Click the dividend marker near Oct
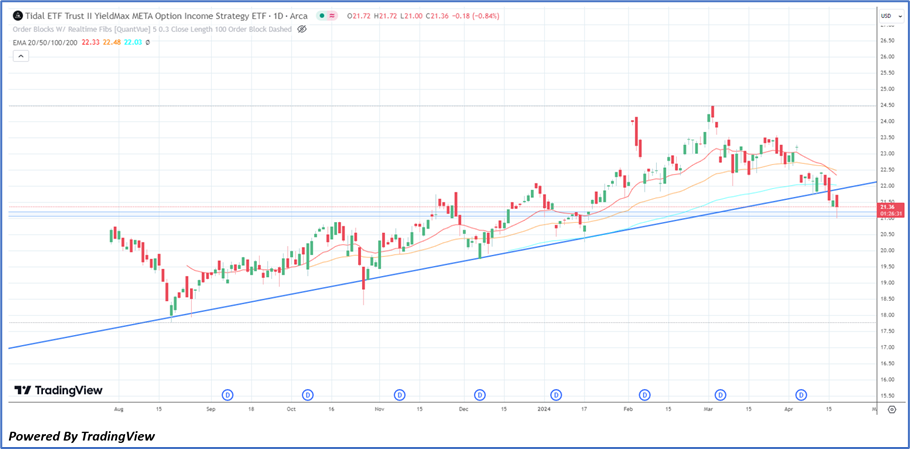This screenshot has height=449, width=910. (x=308, y=395)
